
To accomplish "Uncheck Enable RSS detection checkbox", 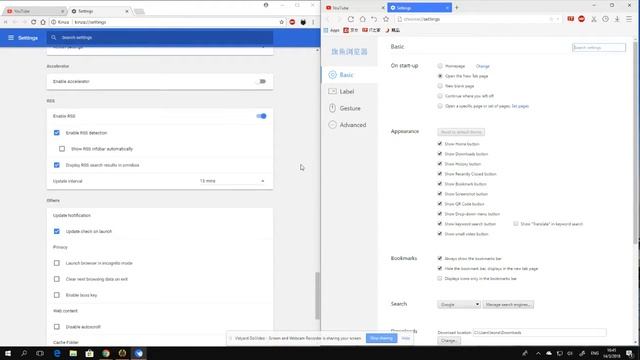I will point(57,133).
